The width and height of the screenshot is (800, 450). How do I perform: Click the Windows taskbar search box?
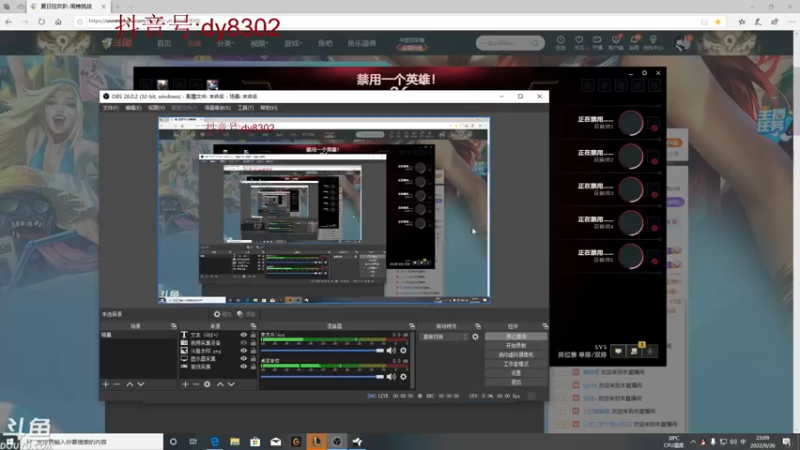[x=92, y=442]
